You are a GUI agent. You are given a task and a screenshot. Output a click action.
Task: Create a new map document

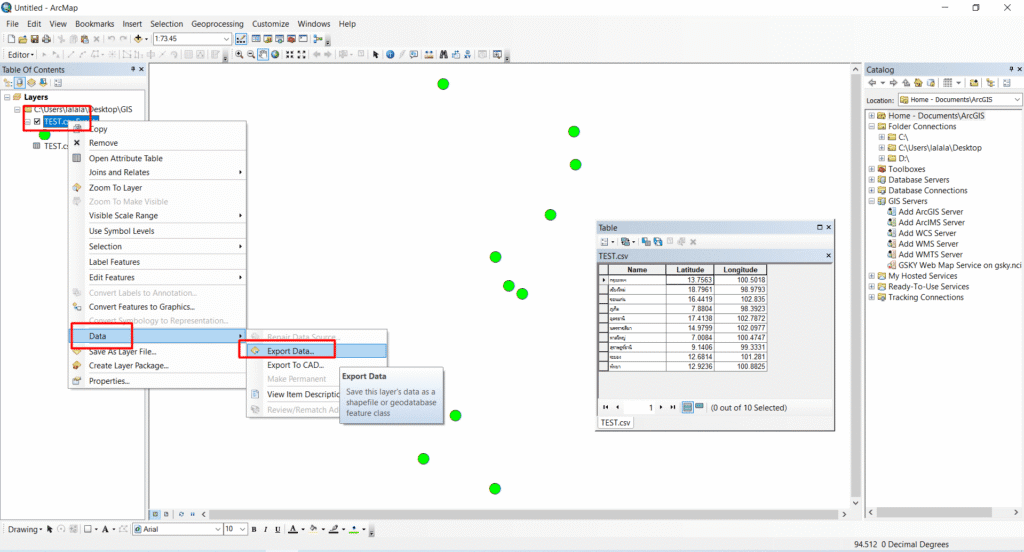click(11, 39)
